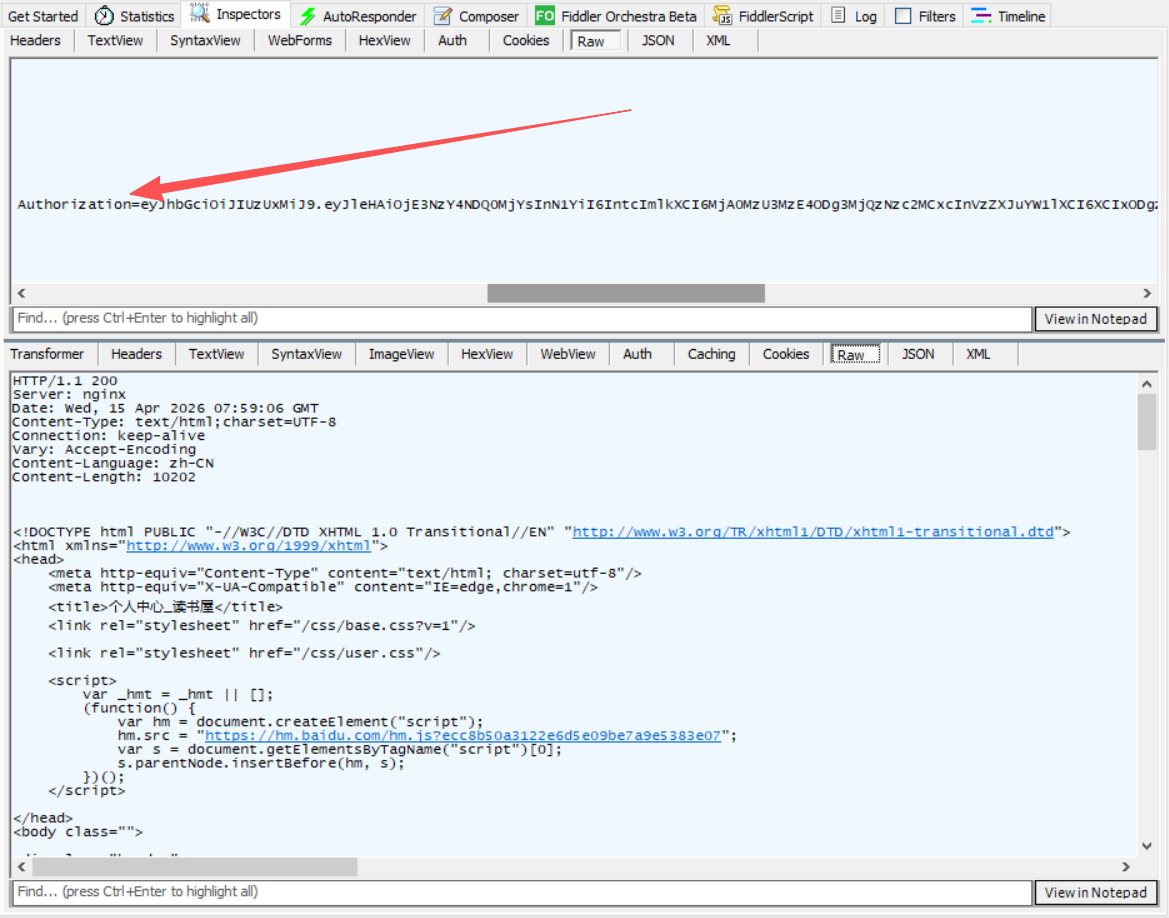Click the AutoResponder lightning bolt icon
This screenshot has height=918, width=1169.
click(x=307, y=16)
